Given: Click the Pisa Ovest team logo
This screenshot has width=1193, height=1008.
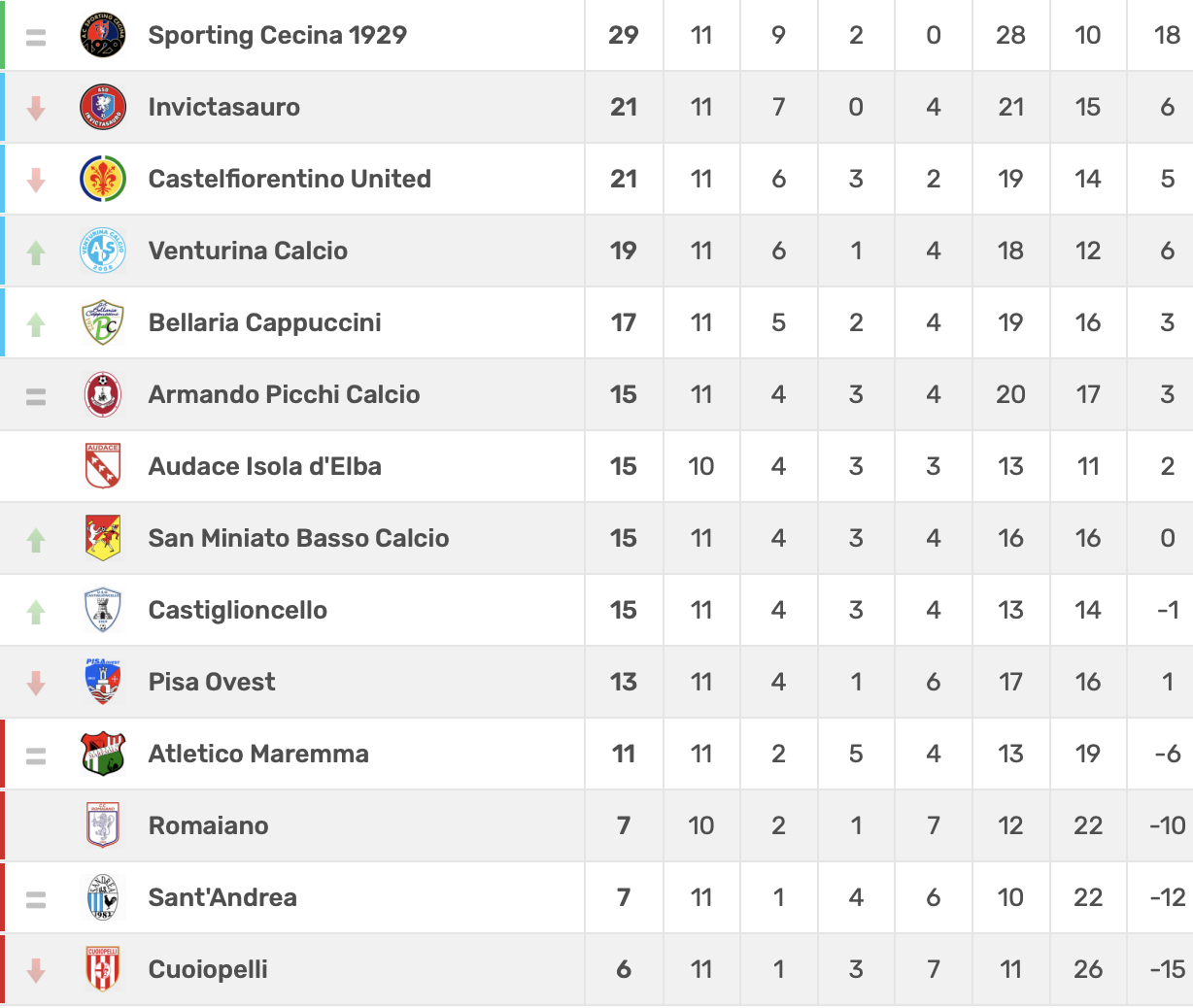Looking at the screenshot, I should (x=103, y=682).
